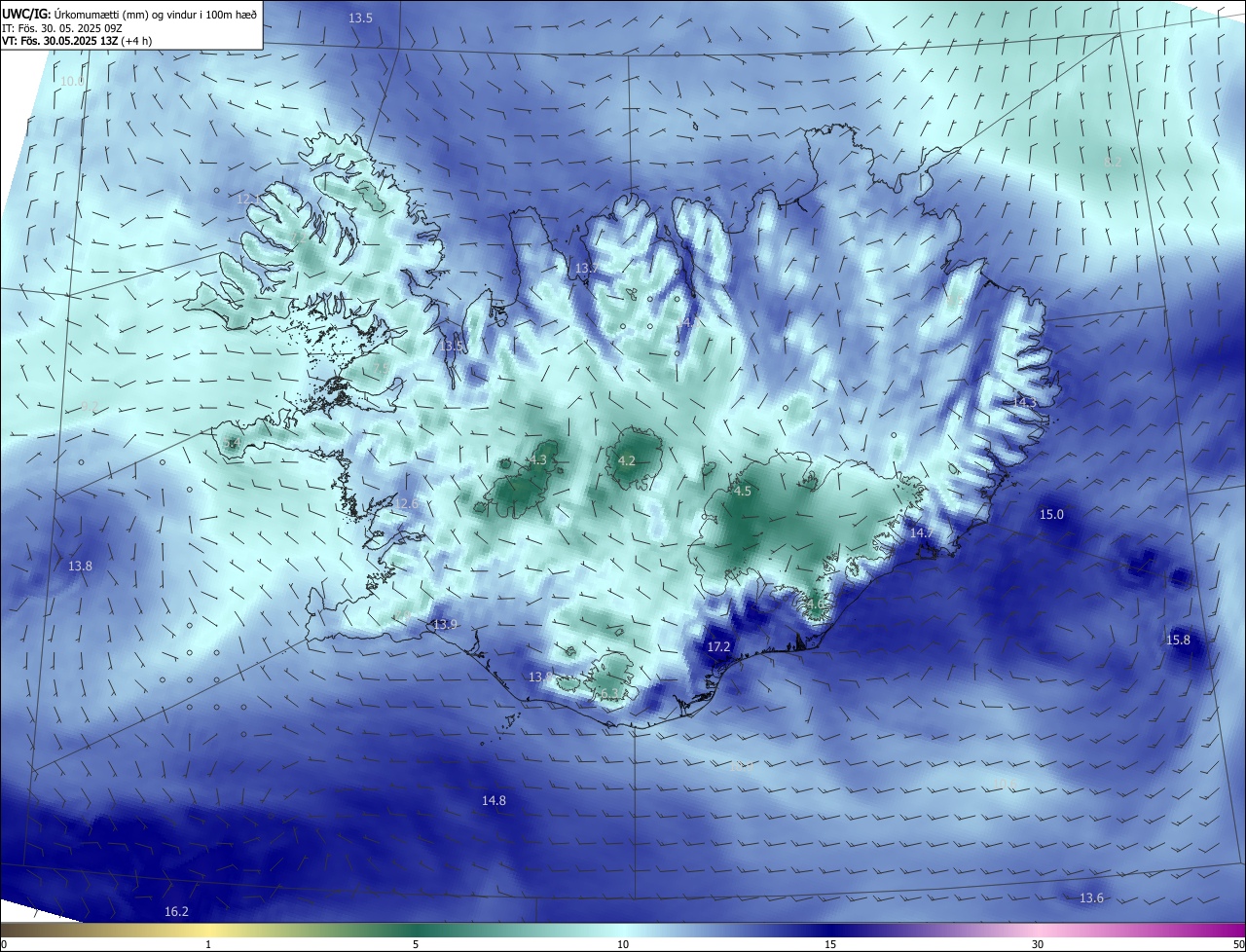
Task: Click the 13.6 value in the bottom-right sea
Action: [x=1092, y=897]
